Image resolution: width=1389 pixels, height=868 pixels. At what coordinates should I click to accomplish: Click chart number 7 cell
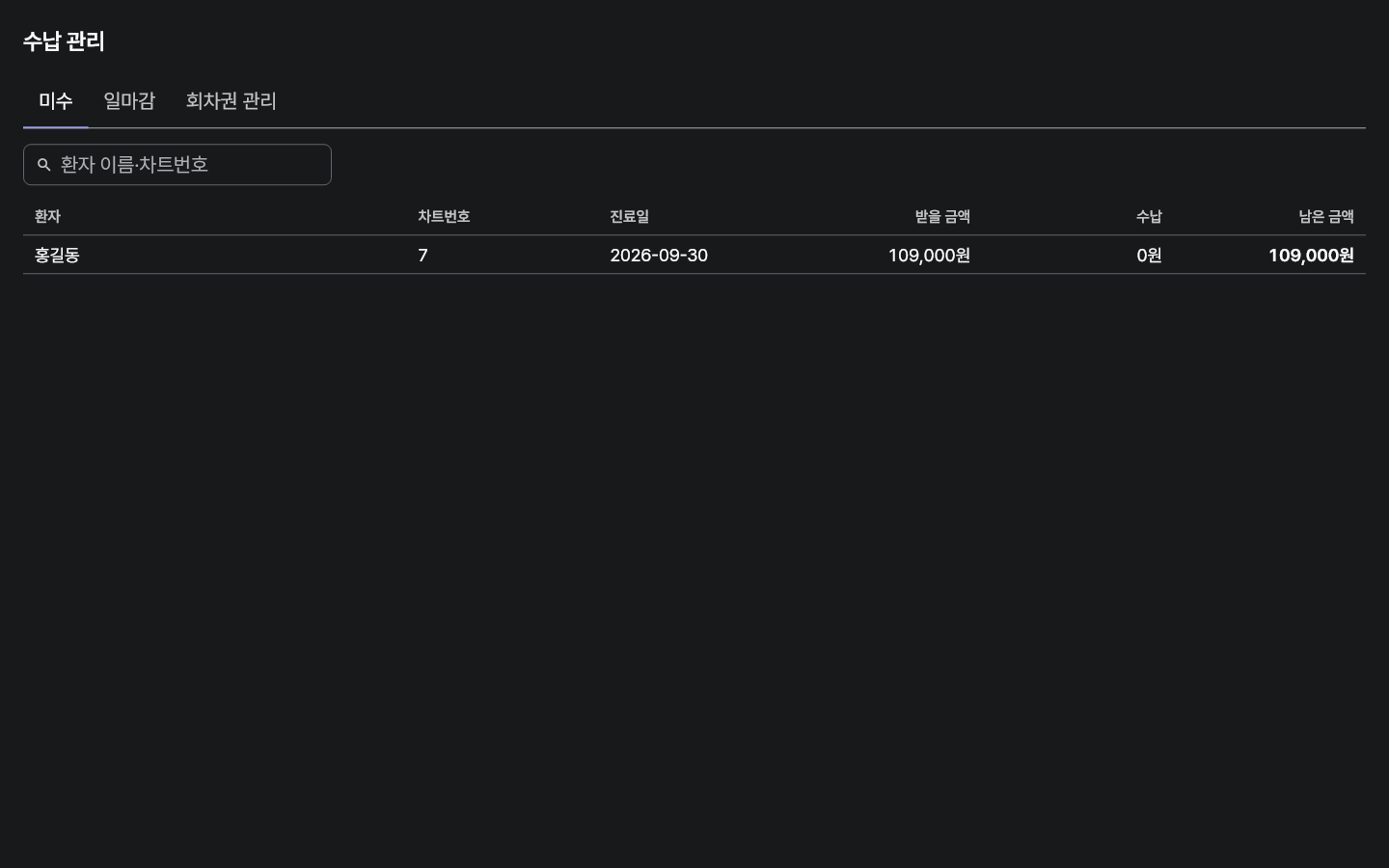(422, 256)
